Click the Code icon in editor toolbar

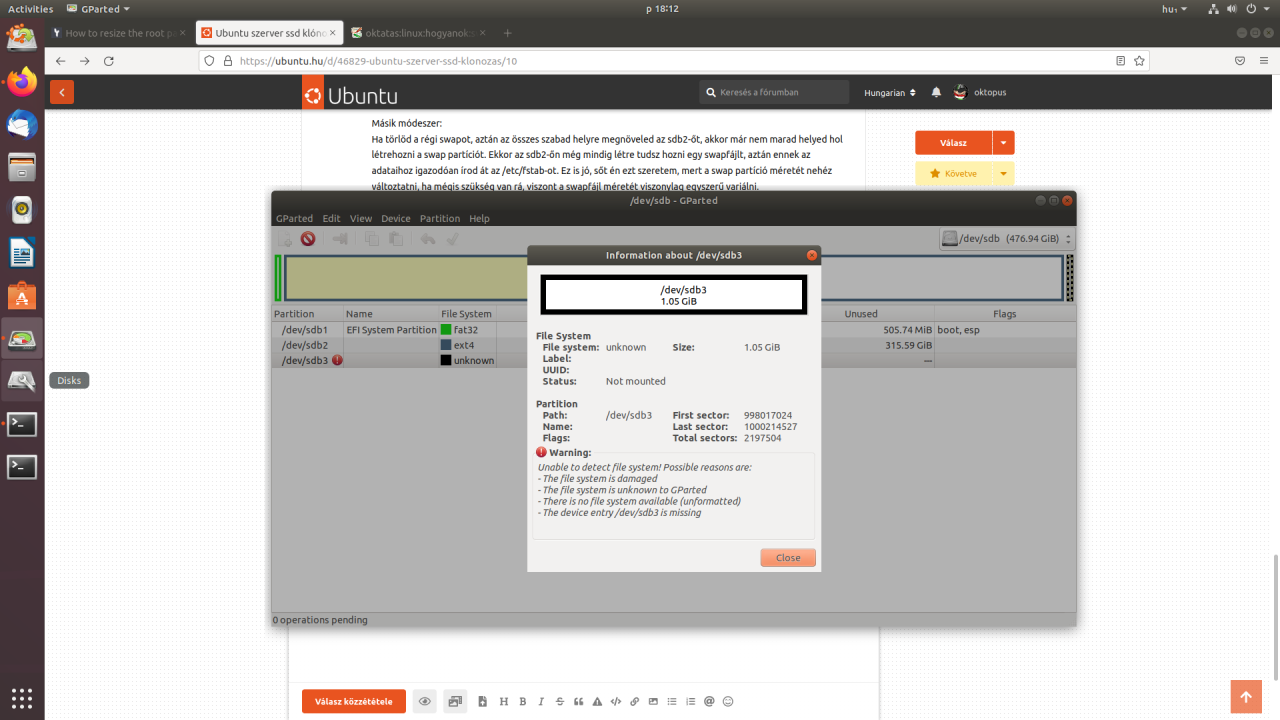[616, 701]
